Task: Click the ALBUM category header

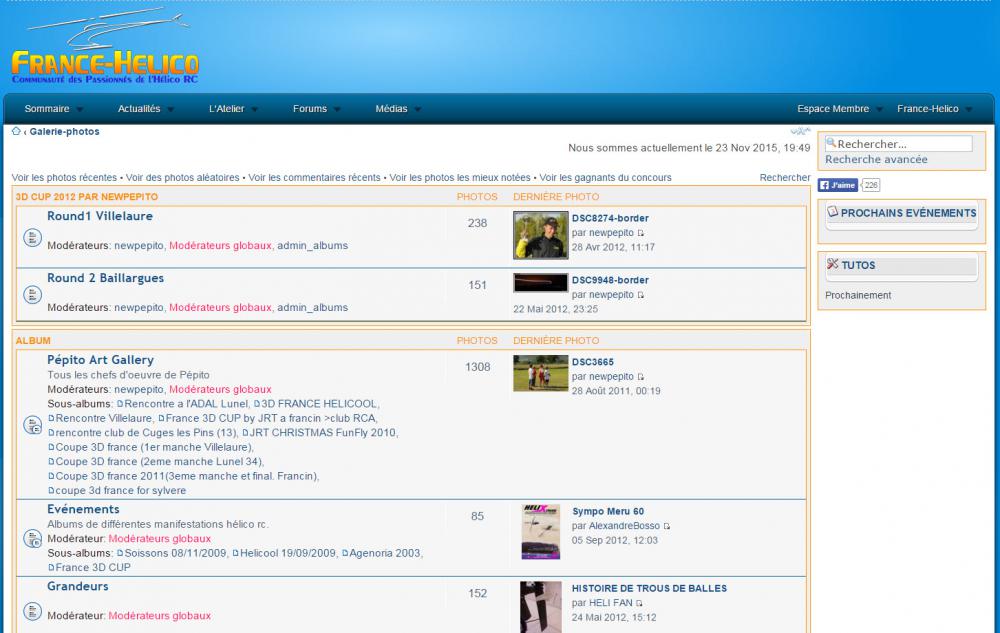Action: tap(33, 341)
